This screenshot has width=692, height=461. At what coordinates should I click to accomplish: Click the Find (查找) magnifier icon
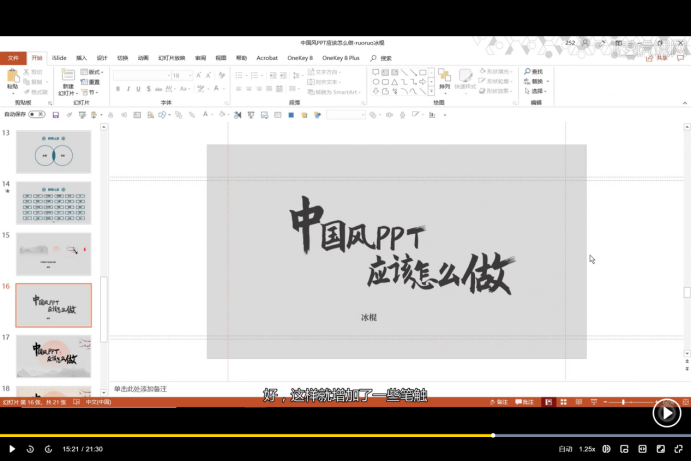tap(527, 71)
